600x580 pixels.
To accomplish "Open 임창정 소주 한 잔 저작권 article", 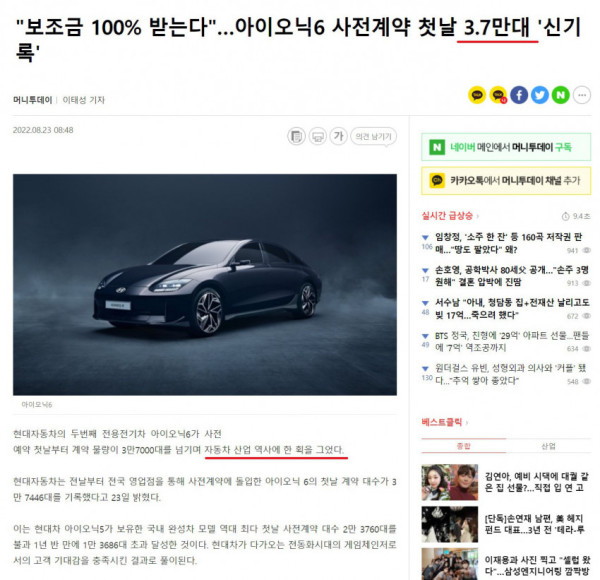I will pyautogui.click(x=509, y=243).
